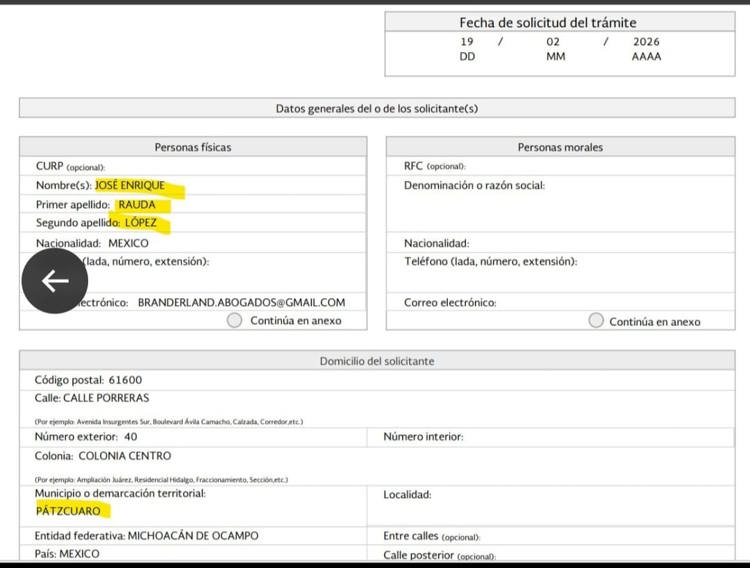Image resolution: width=750 pixels, height=568 pixels.
Task: Click the highlighted municipality PÁTZCUARO
Action: (x=68, y=511)
